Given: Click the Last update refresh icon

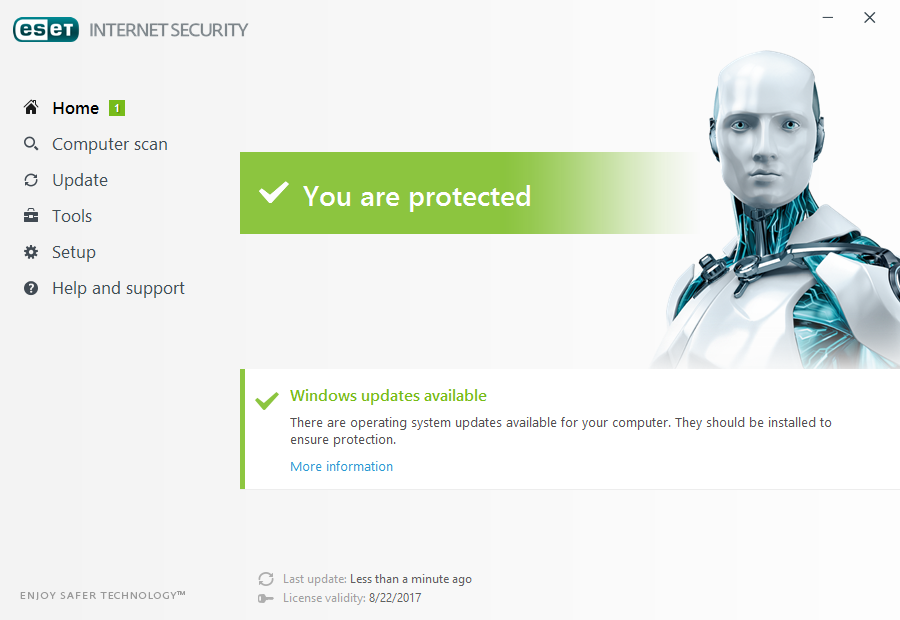Looking at the screenshot, I should tap(266, 579).
